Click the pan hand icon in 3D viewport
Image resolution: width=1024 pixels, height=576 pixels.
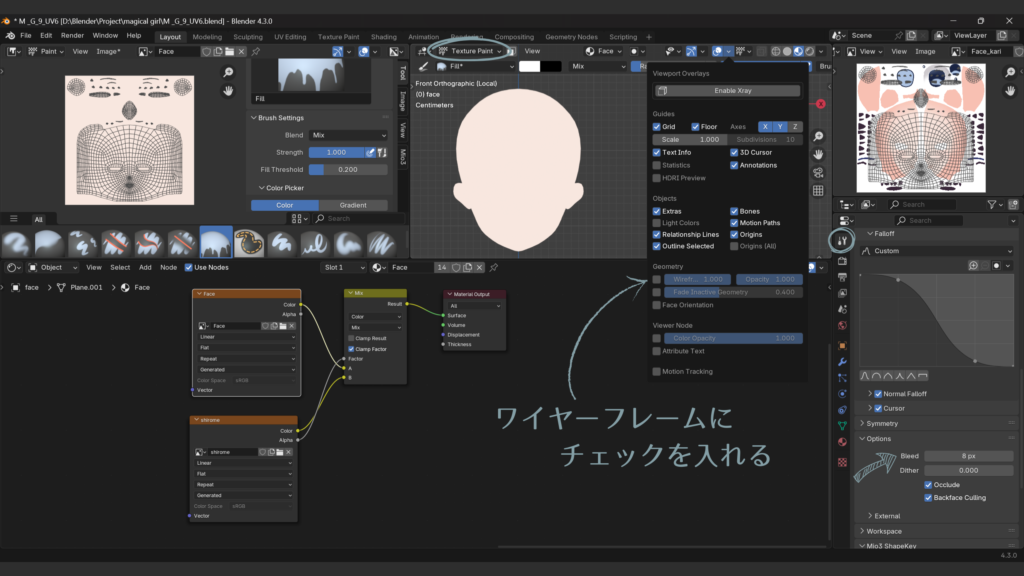click(818, 154)
